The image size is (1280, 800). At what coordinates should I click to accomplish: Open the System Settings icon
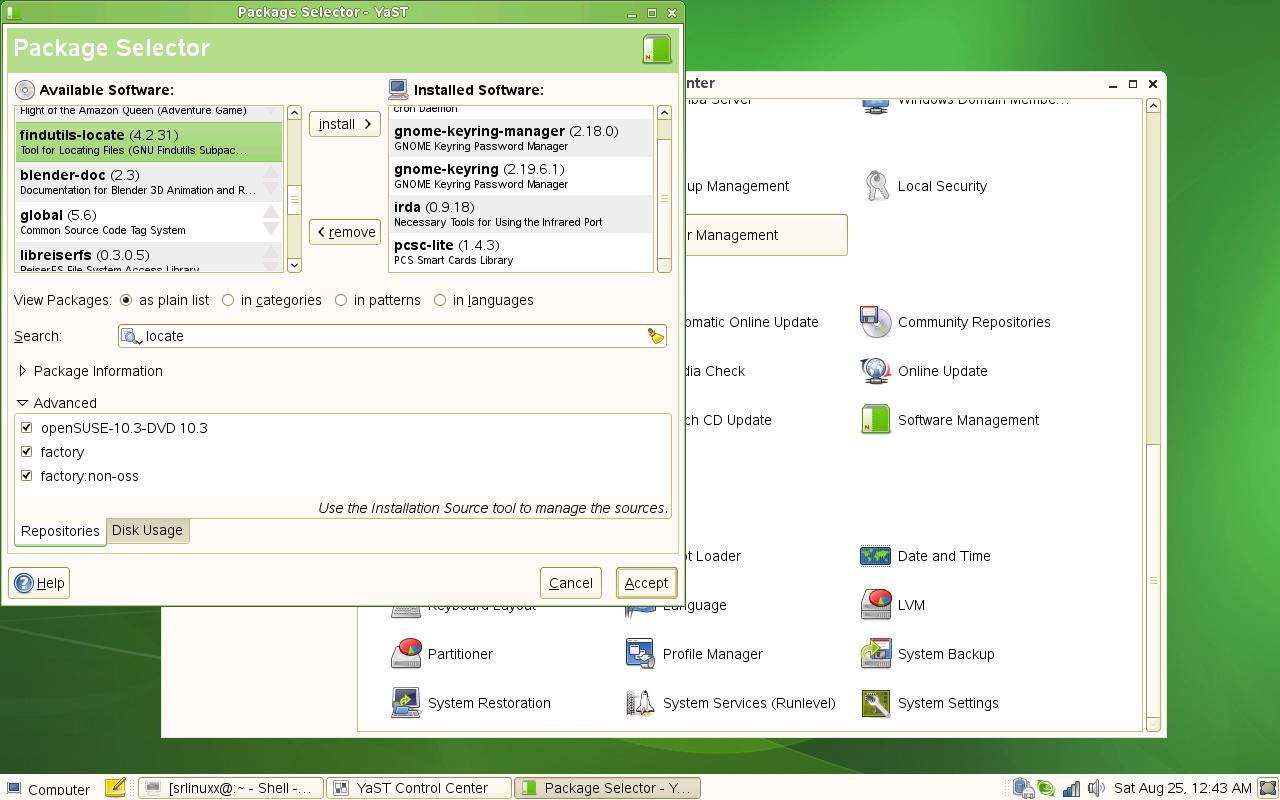pos(876,703)
